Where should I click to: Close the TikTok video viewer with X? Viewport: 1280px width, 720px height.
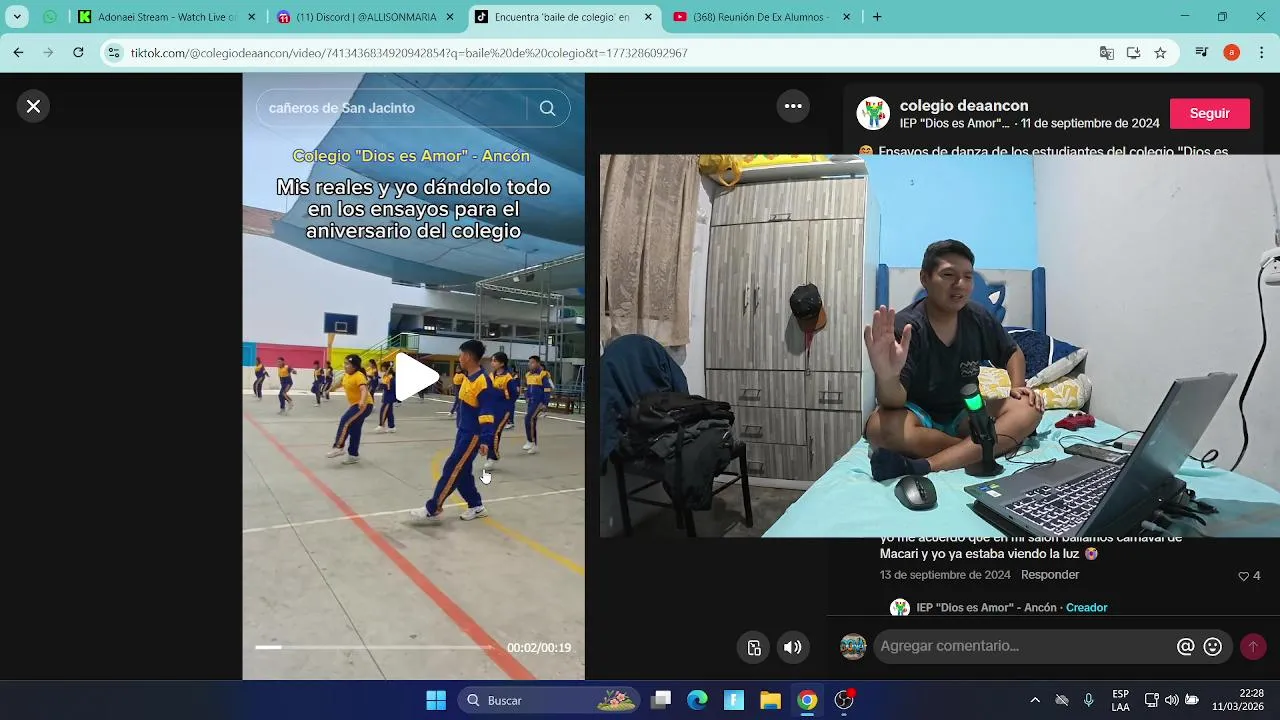pyautogui.click(x=33, y=106)
